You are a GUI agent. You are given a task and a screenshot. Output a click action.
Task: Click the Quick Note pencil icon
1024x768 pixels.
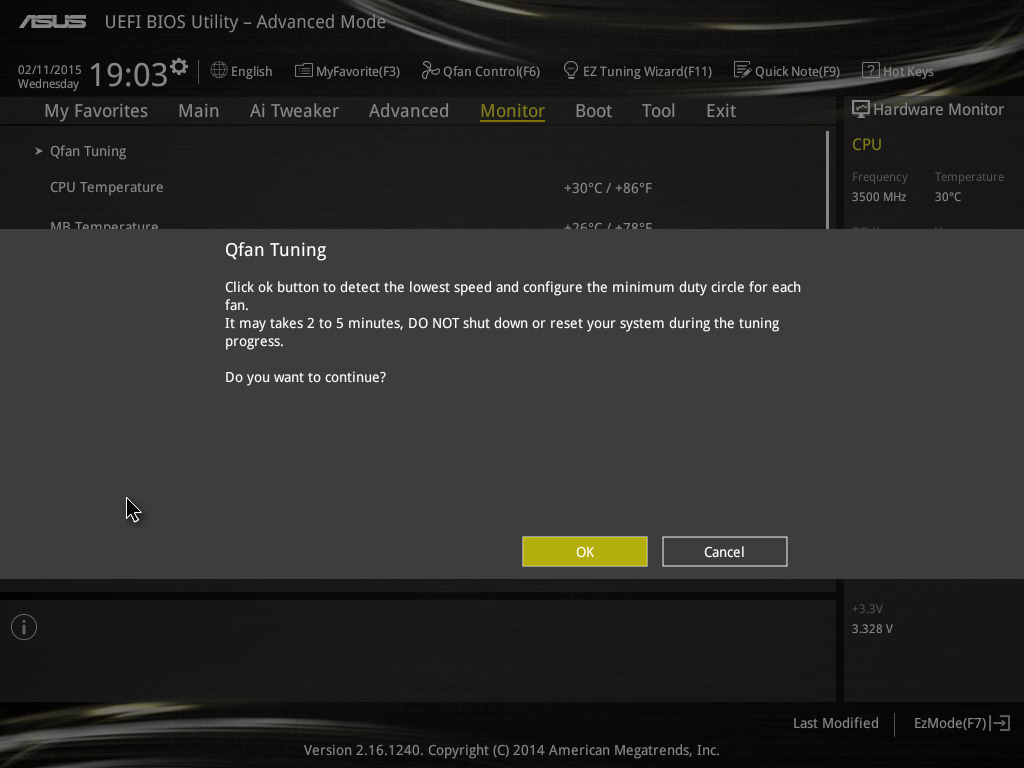pos(743,70)
